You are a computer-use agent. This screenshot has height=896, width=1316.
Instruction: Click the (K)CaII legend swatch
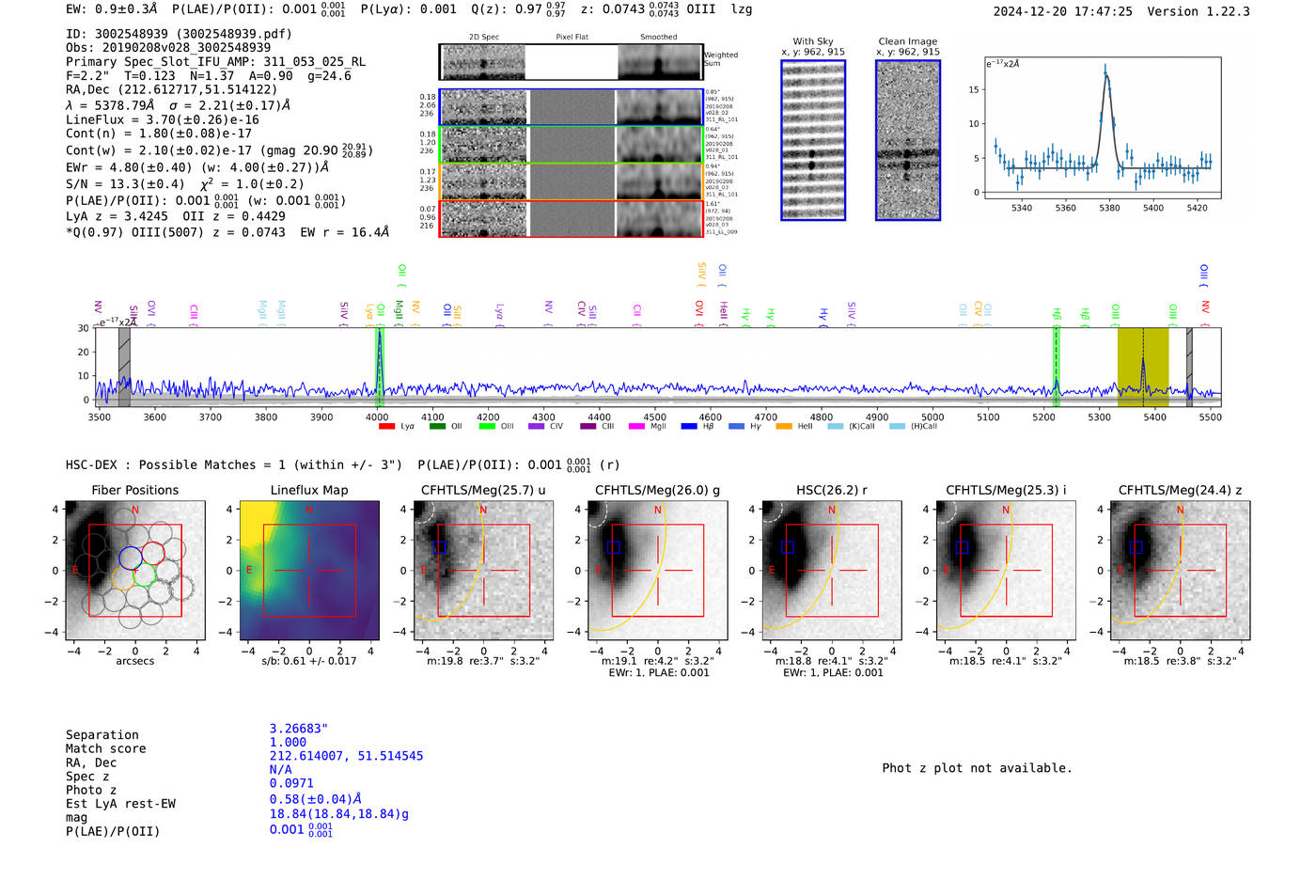point(836,426)
